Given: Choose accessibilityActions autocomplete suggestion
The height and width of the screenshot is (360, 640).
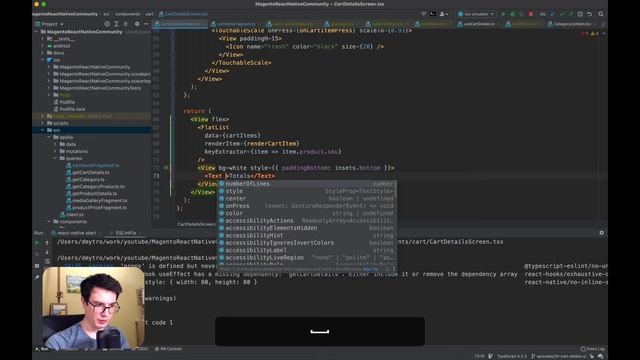Looking at the screenshot, I should click(x=306, y=220).
